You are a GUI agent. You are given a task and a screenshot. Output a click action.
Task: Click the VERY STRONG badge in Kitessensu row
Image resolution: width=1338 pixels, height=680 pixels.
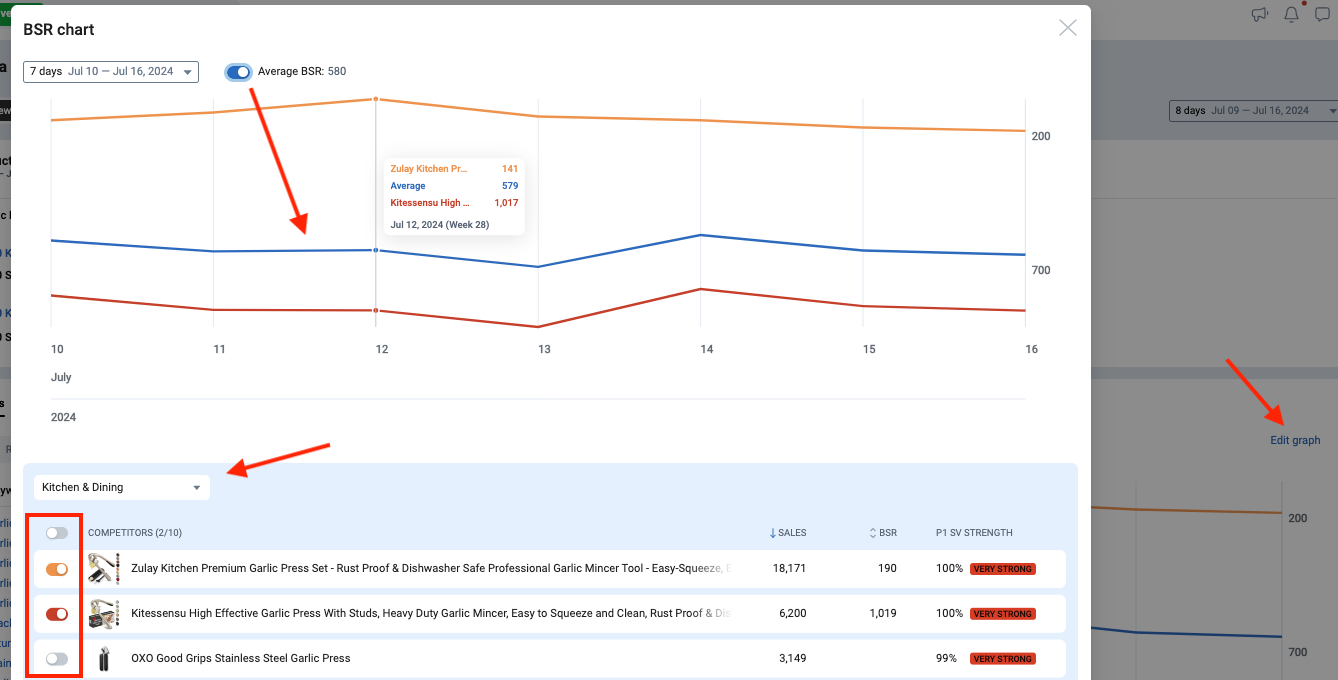tap(1002, 614)
